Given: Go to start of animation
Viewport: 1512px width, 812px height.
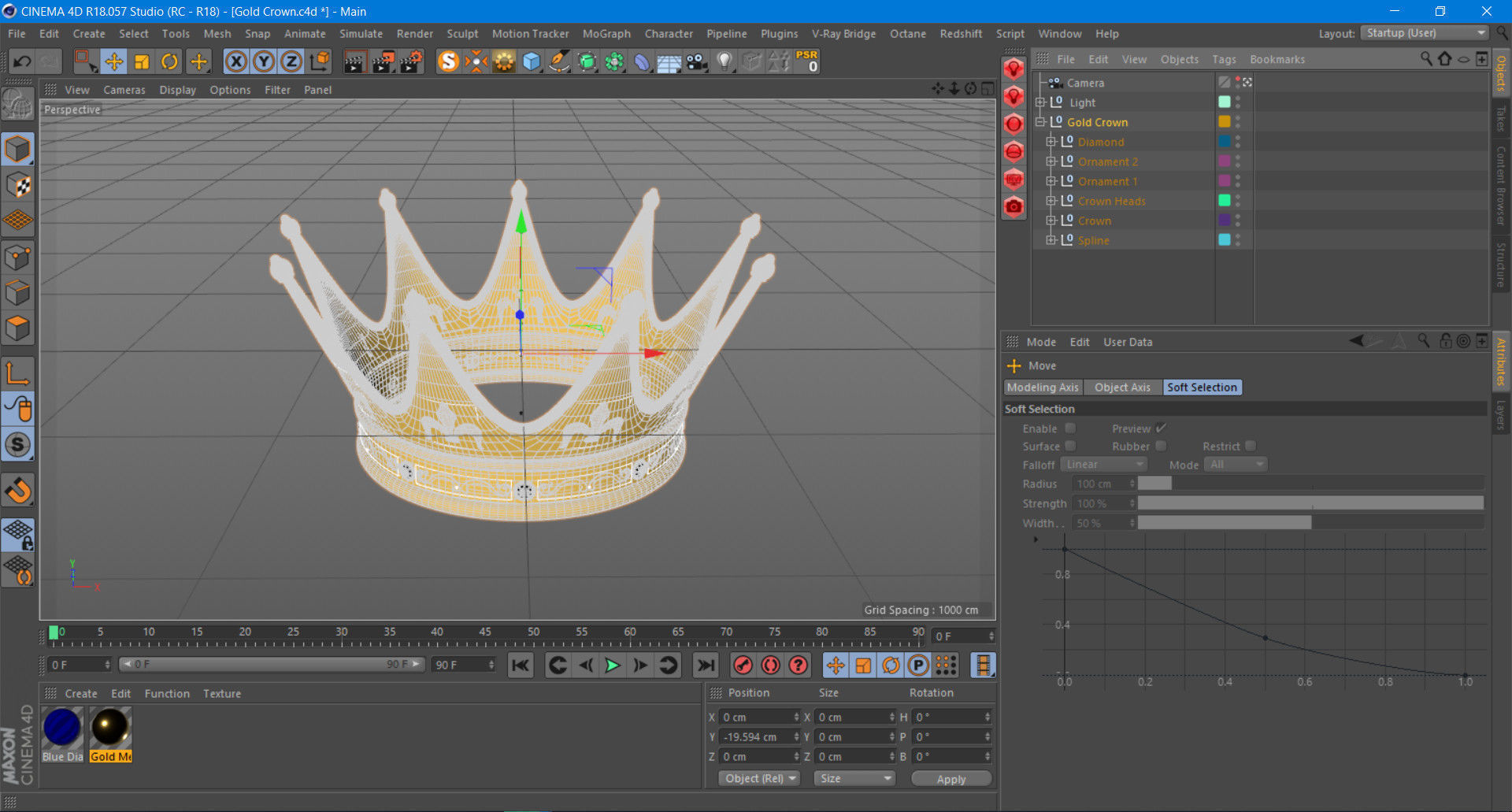Looking at the screenshot, I should coord(521,666).
